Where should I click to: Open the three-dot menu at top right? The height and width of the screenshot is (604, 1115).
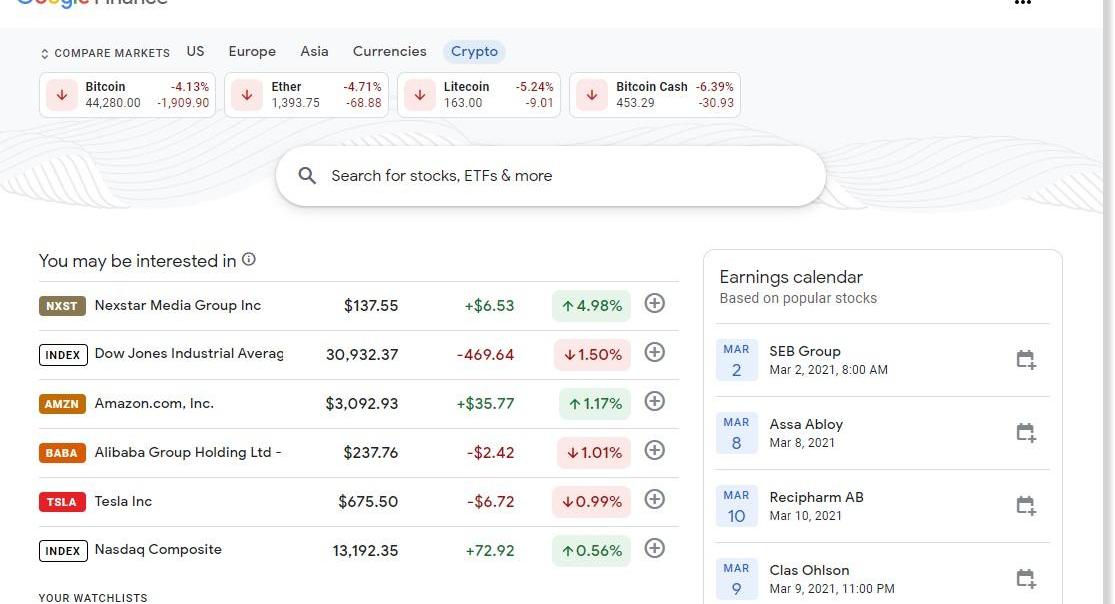tap(1022, 3)
